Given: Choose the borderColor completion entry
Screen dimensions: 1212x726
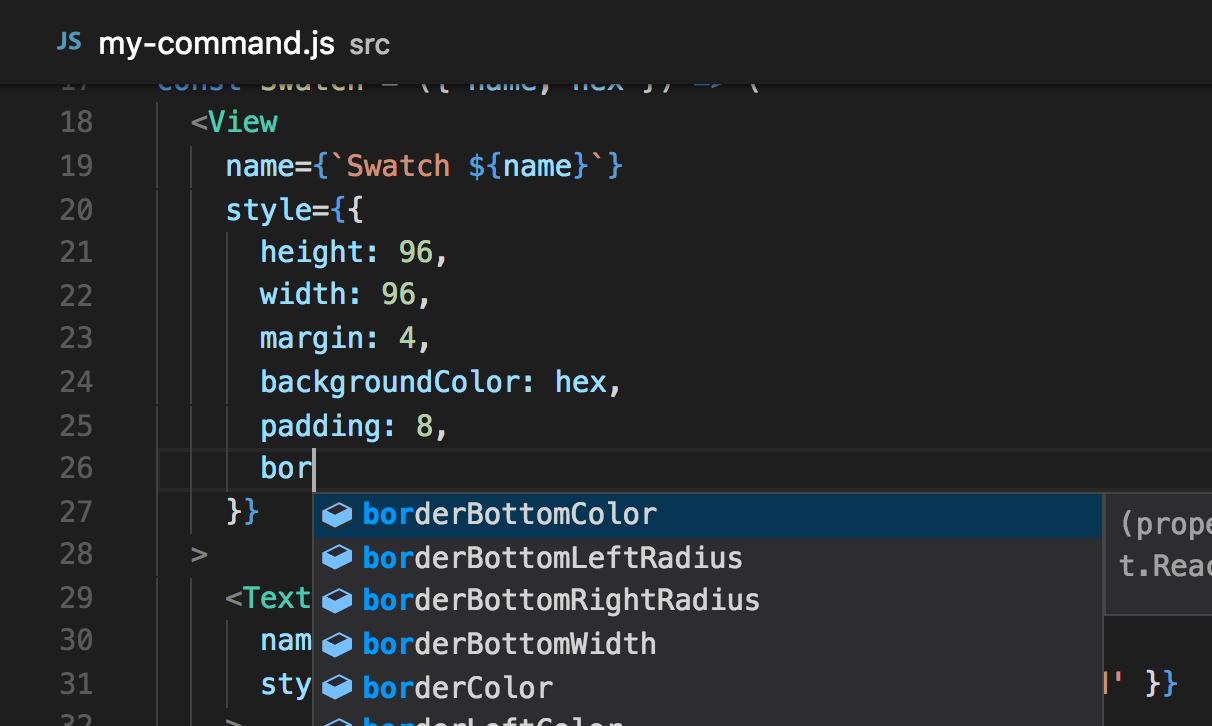Looking at the screenshot, I should pos(457,688).
